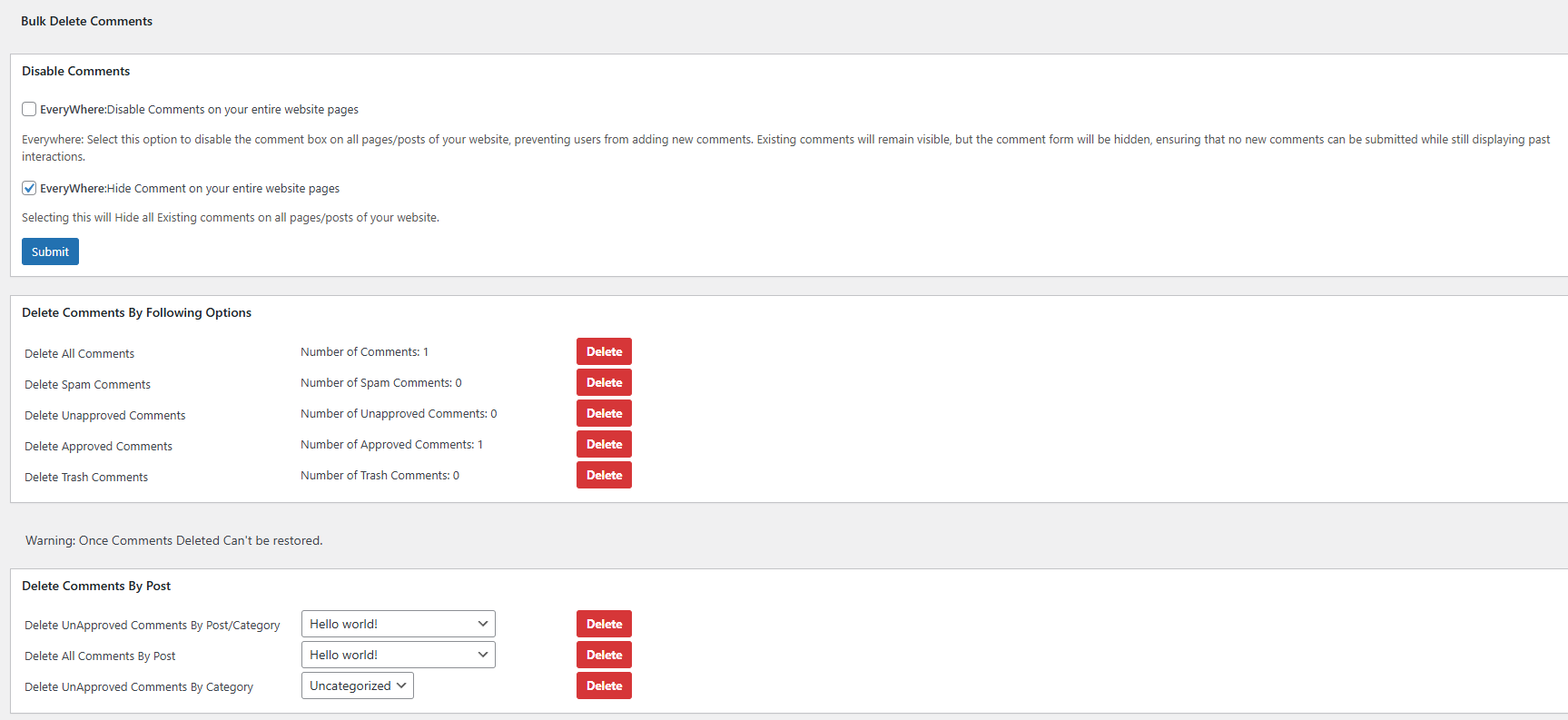Enable Disable Comments everywhere checkbox
Image resolution: width=1568 pixels, height=720 pixels.
29,109
